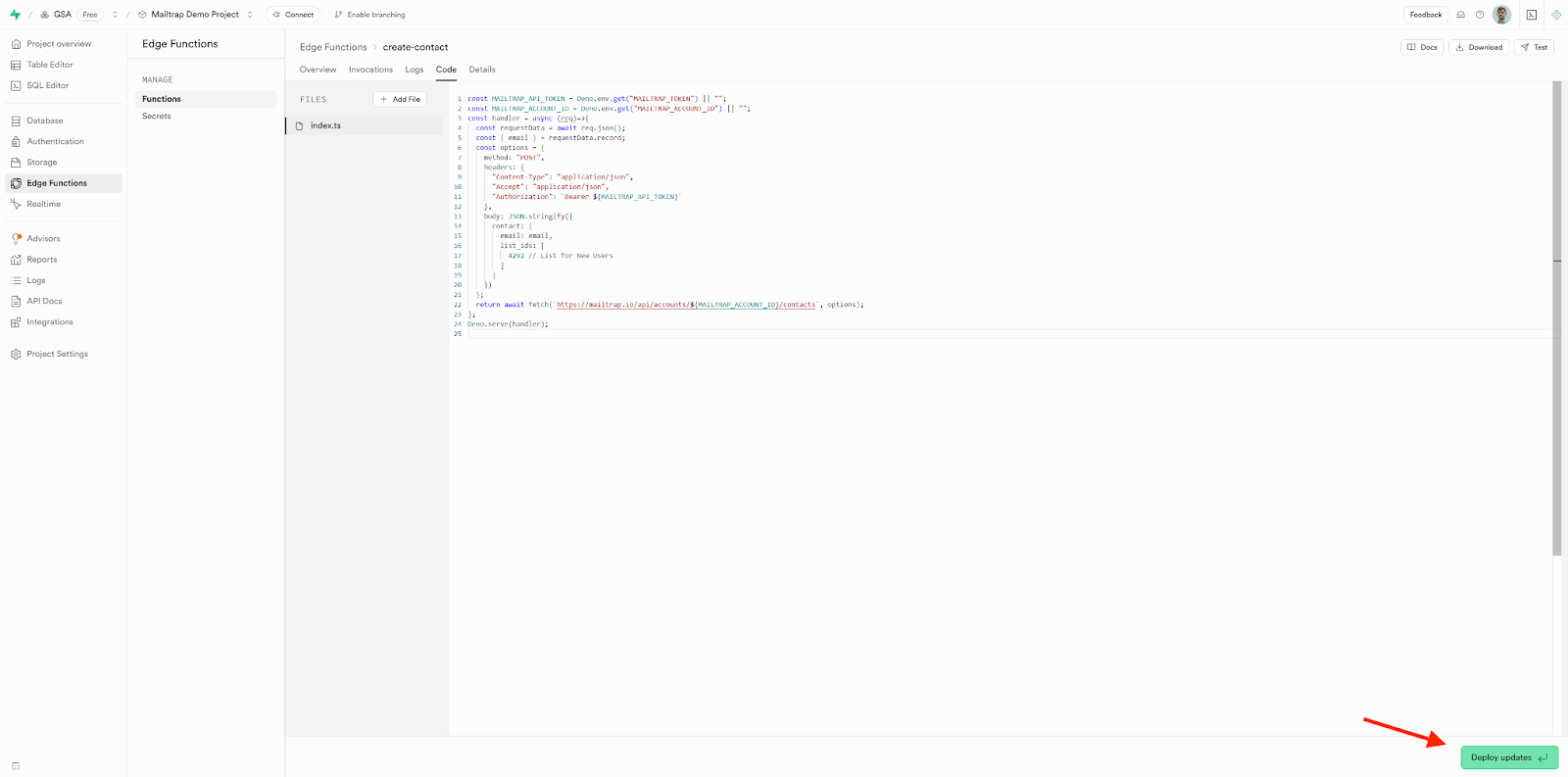Open Table Editor in sidebar
This screenshot has height=777, width=1568.
point(50,65)
